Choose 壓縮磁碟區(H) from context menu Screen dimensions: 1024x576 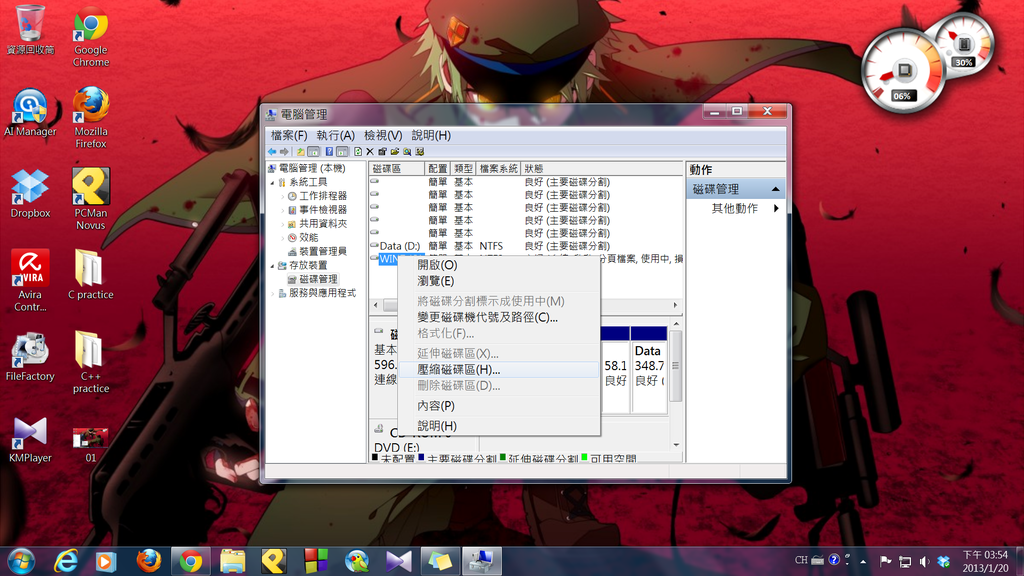tap(499, 370)
